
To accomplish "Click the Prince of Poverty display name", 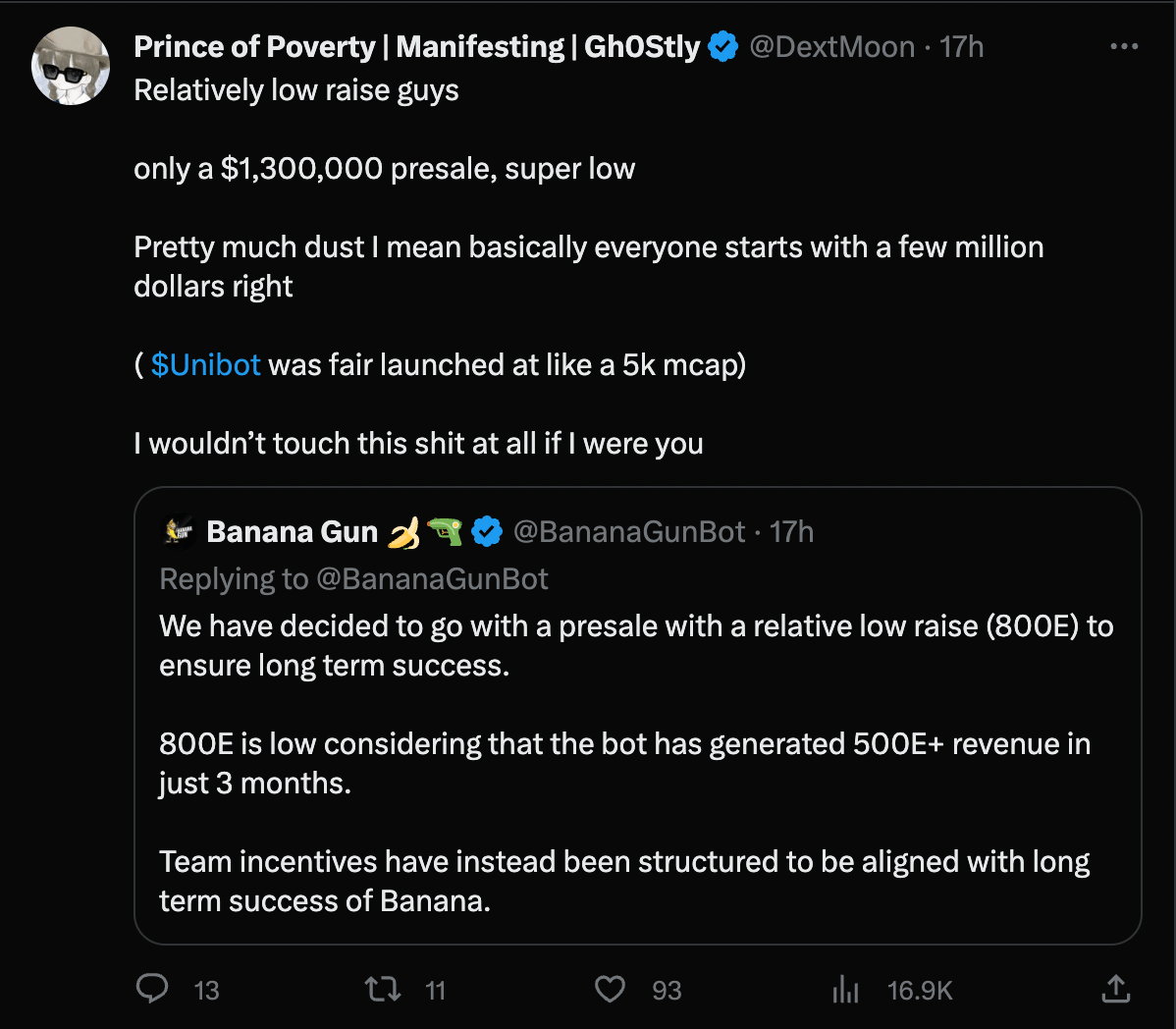I will (x=416, y=47).
